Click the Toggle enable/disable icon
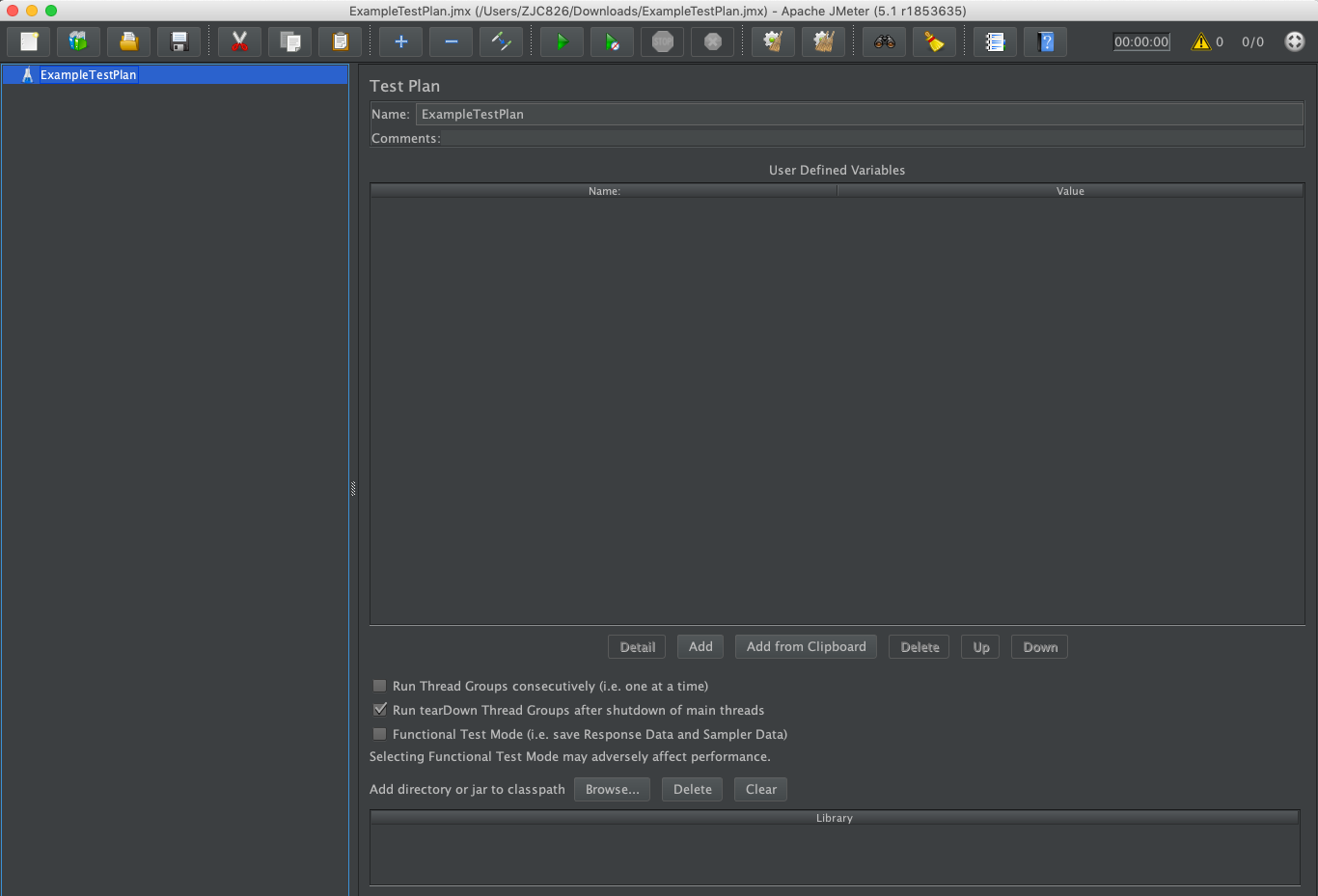Viewport: 1318px width, 896px height. coord(502,41)
